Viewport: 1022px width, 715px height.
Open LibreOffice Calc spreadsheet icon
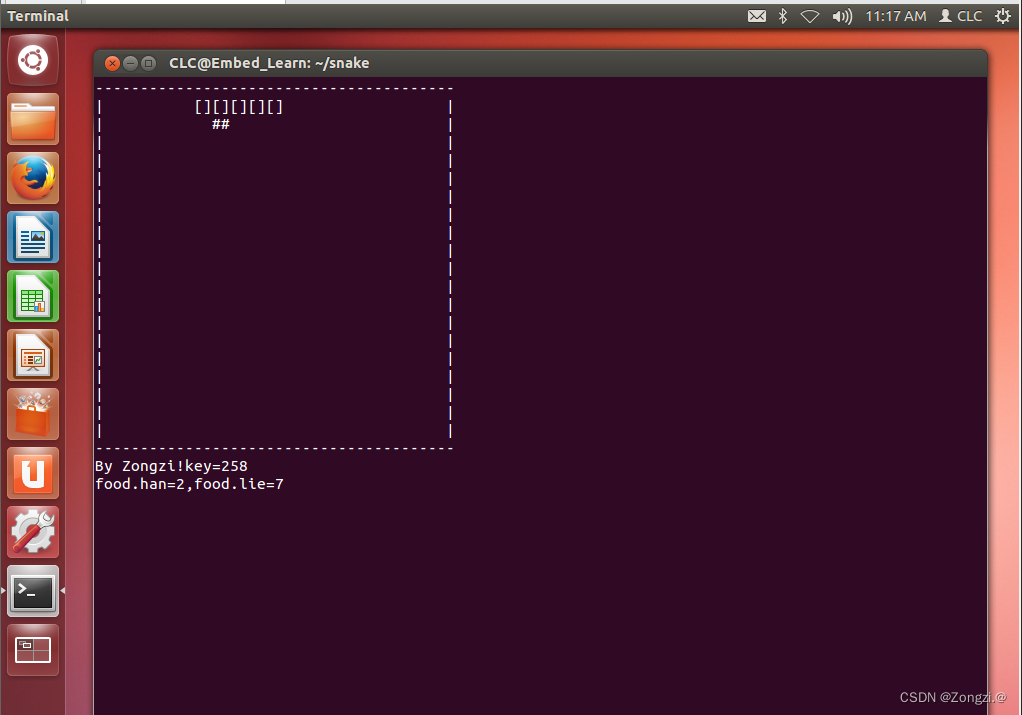point(33,296)
